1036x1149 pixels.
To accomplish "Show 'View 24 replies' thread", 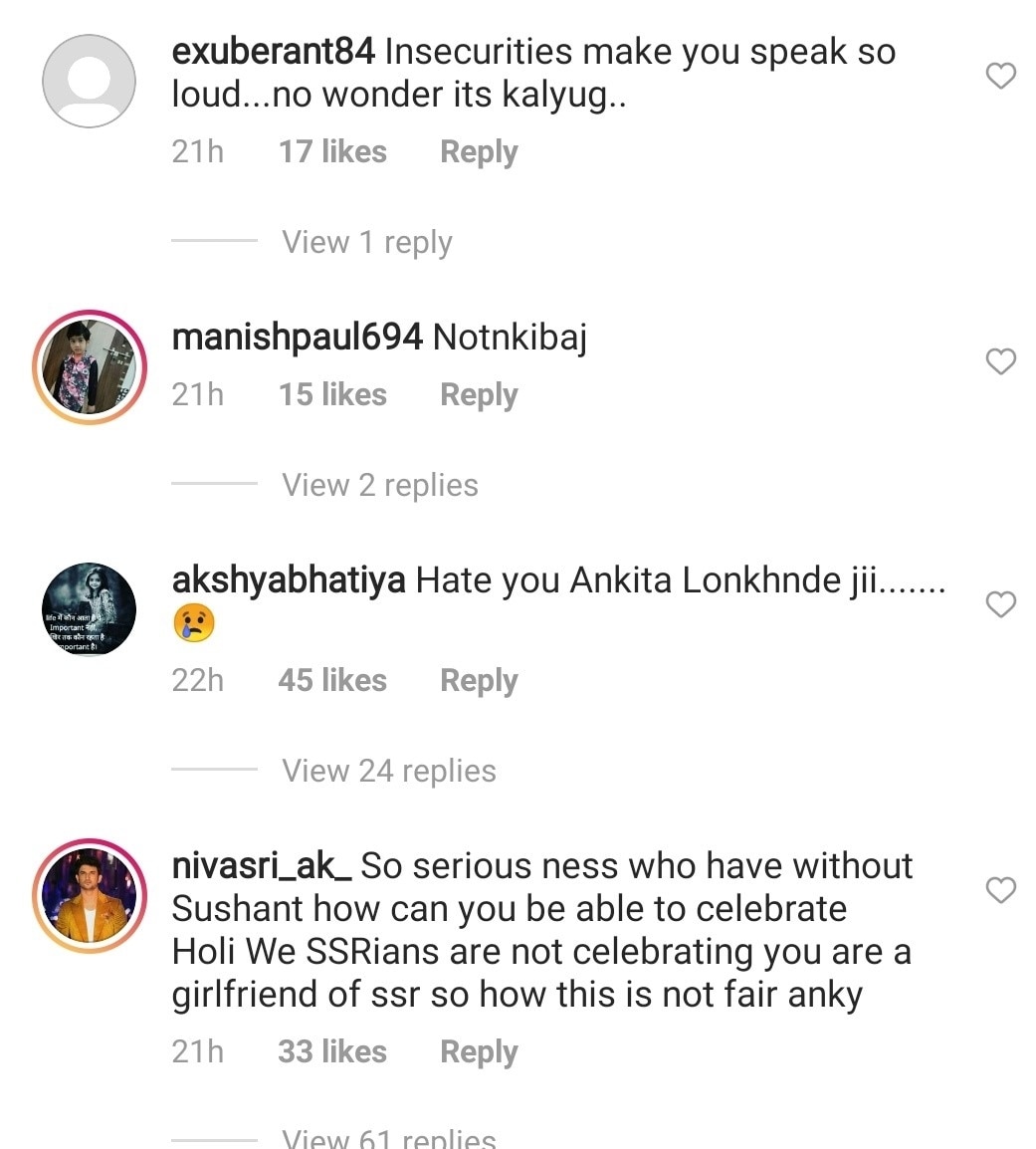I will tap(388, 771).
